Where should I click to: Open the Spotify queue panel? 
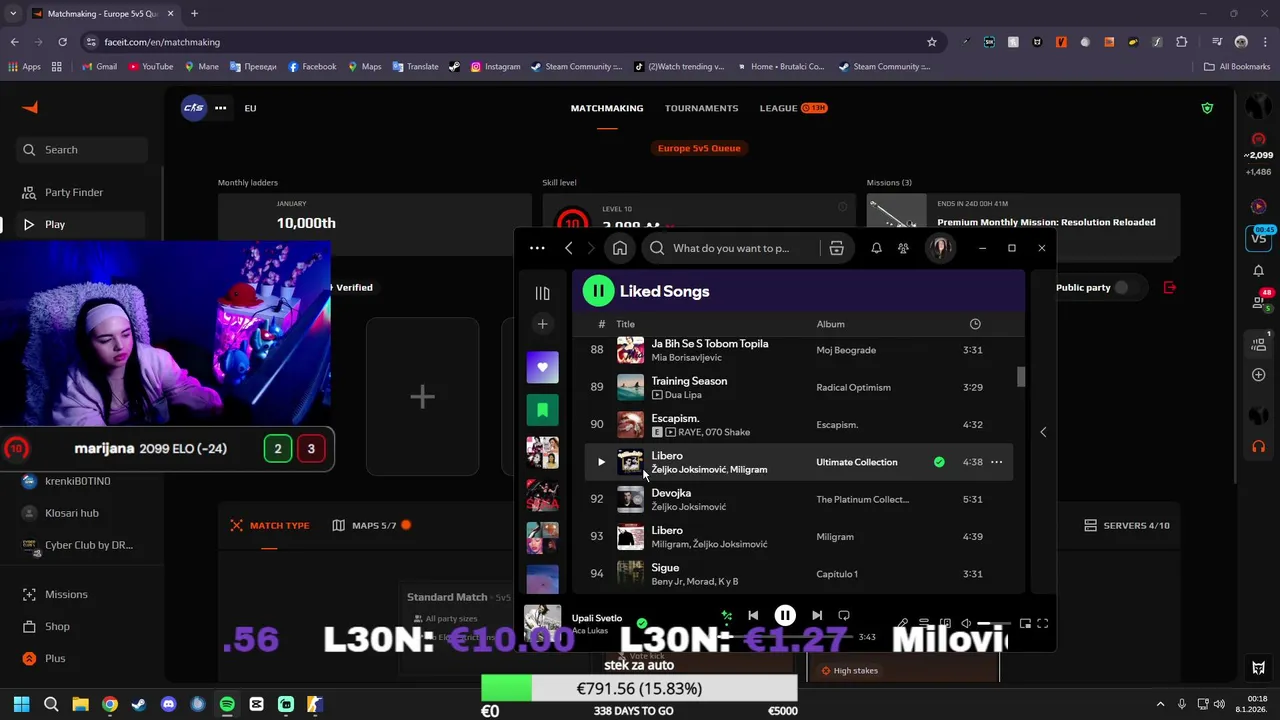(924, 623)
